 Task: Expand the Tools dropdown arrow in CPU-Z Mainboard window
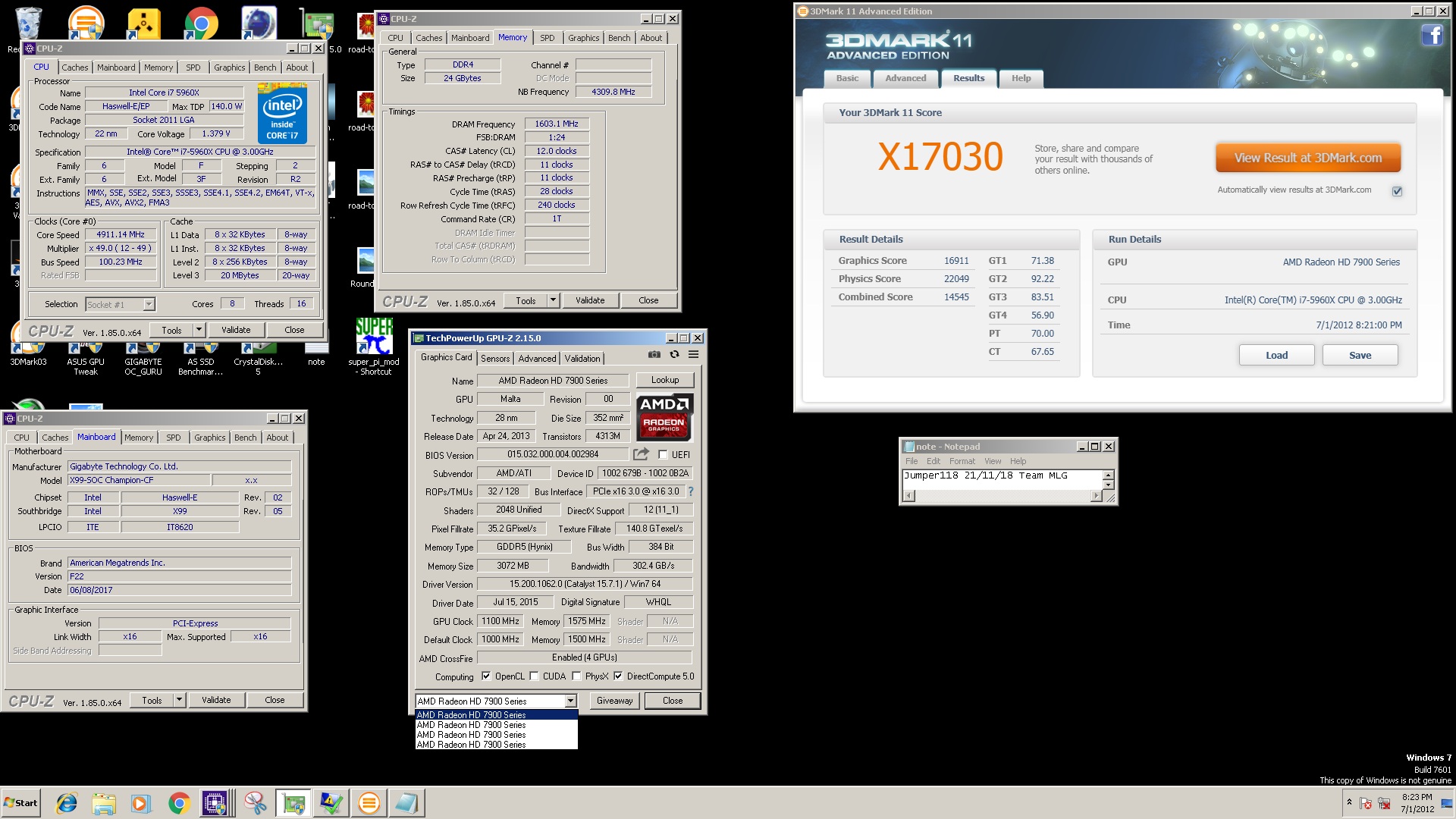point(179,700)
